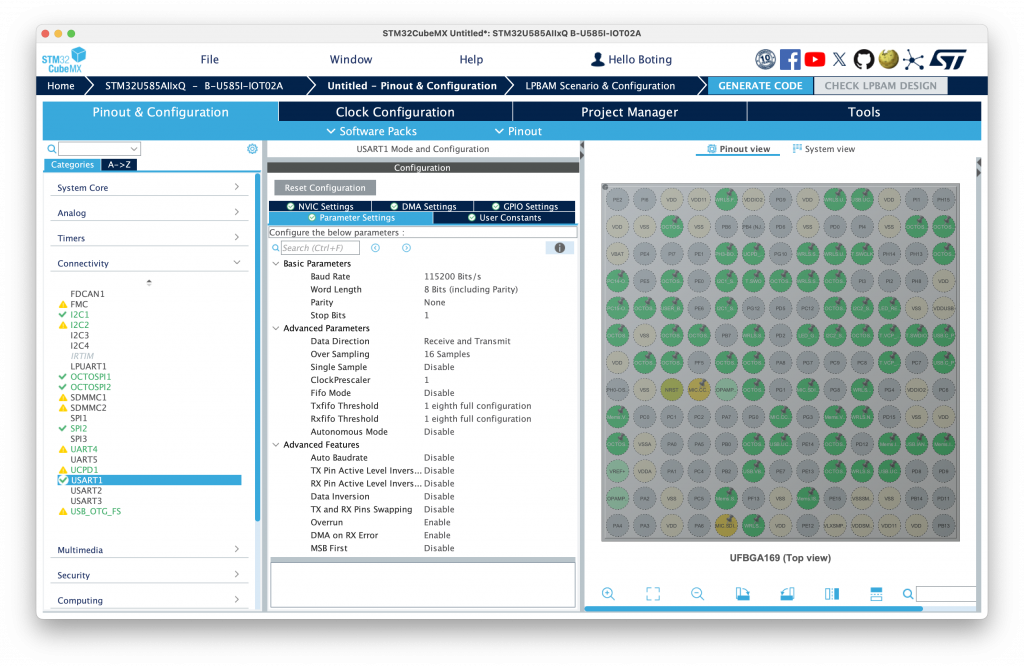Click the ST logo in header
Image resolution: width=1024 pixels, height=667 pixels.
tap(948, 59)
